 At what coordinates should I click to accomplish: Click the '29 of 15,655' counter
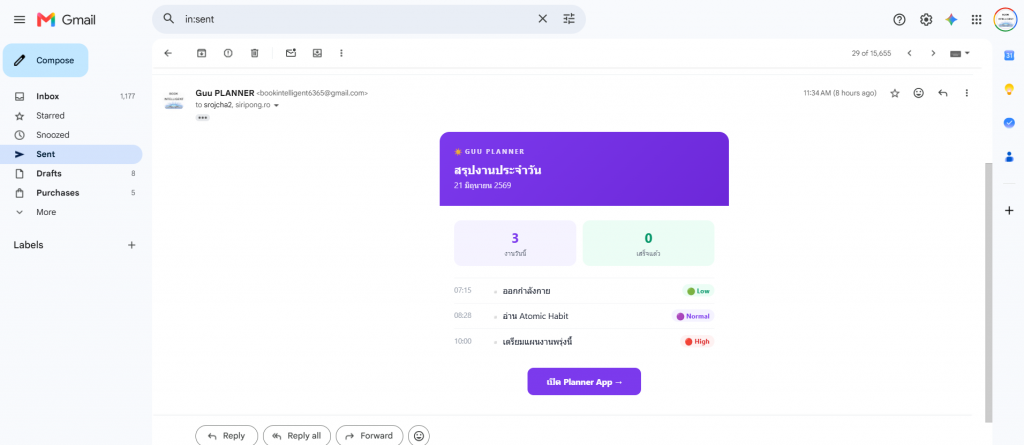[x=871, y=54]
